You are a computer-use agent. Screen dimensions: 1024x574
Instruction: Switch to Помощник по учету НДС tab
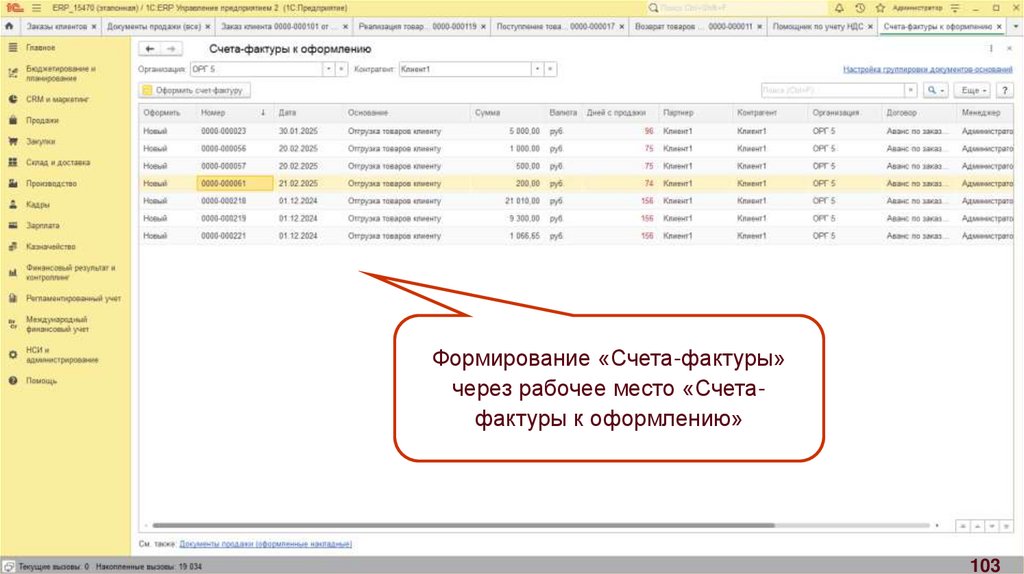pos(818,27)
